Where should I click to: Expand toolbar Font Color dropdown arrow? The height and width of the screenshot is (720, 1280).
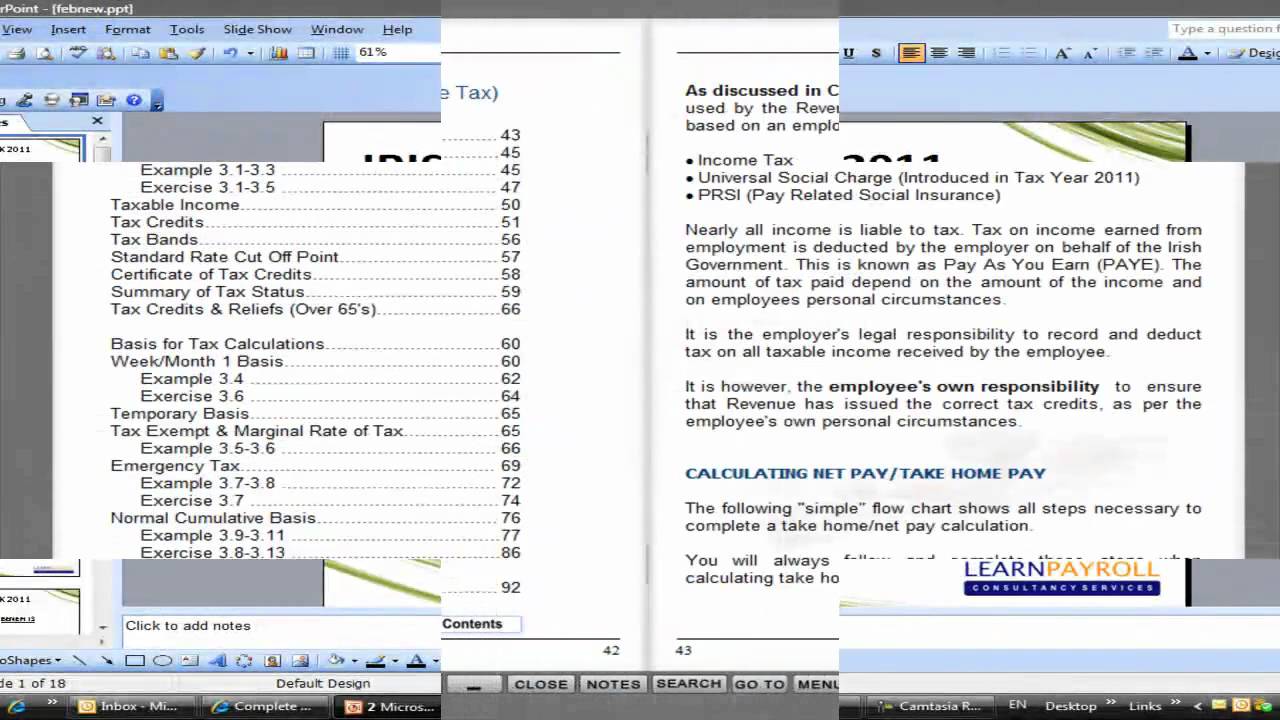click(1208, 53)
